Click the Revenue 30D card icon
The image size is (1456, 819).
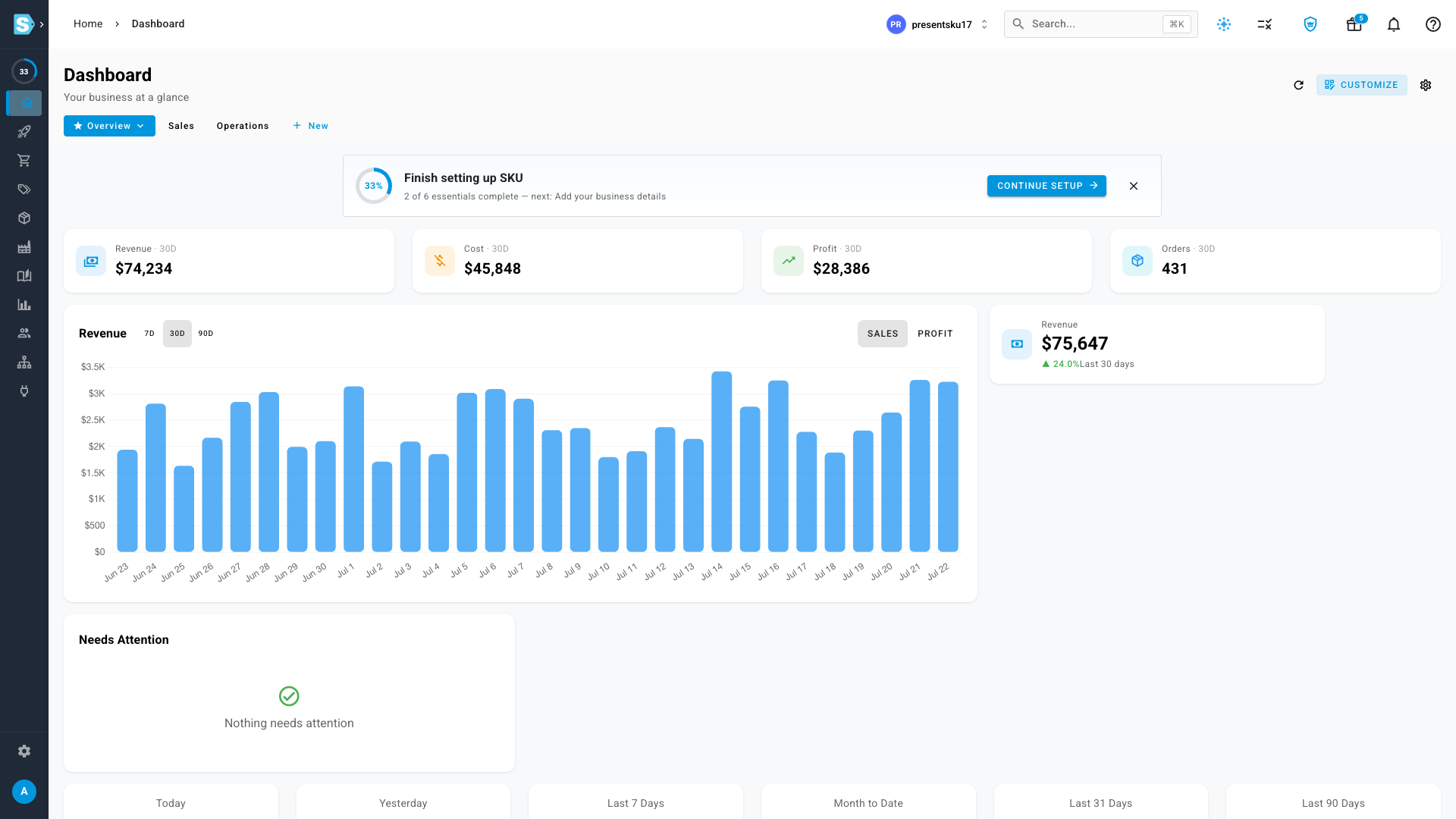91,261
